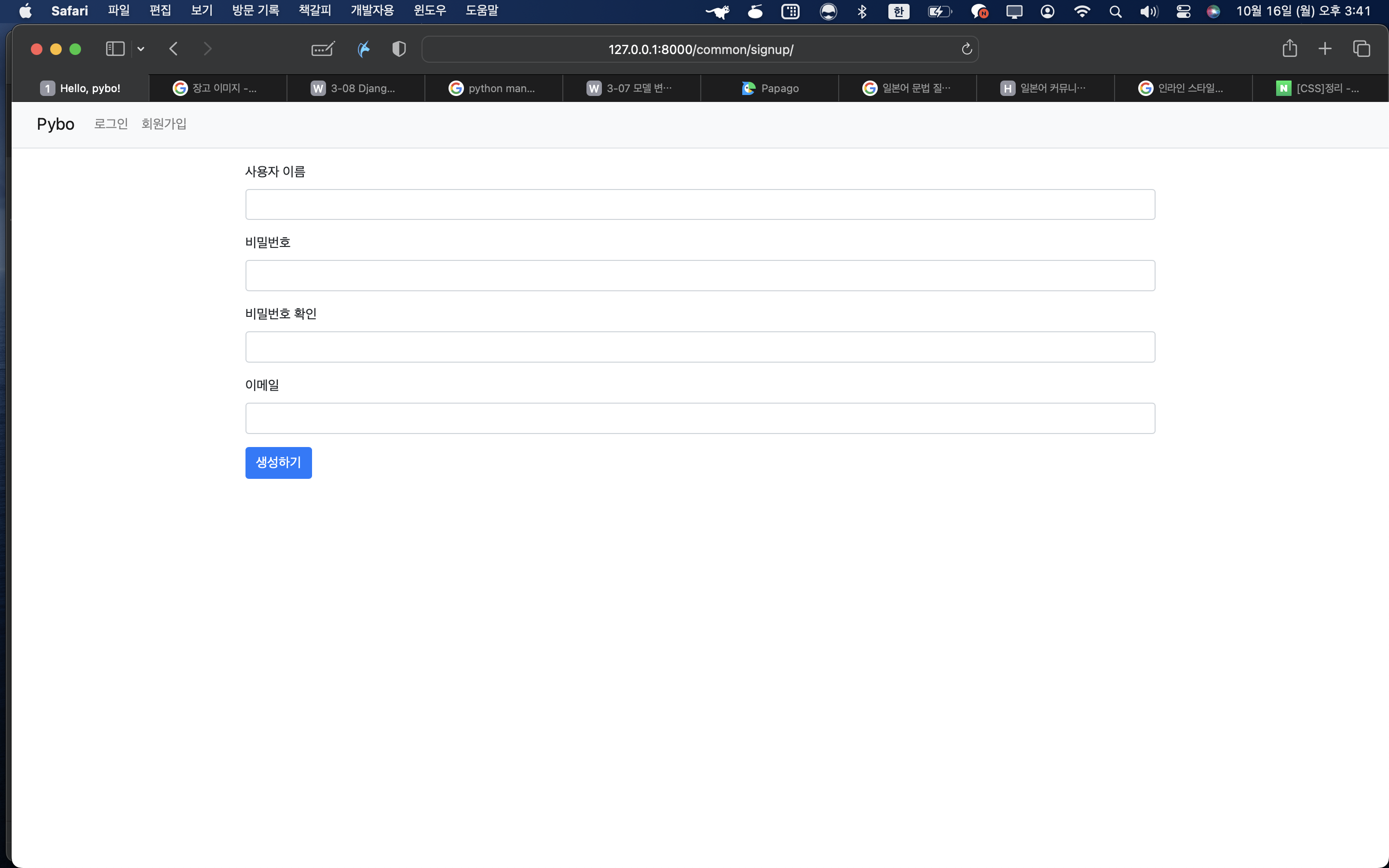
Task: Focus the 이메일 input field
Action: [700, 418]
